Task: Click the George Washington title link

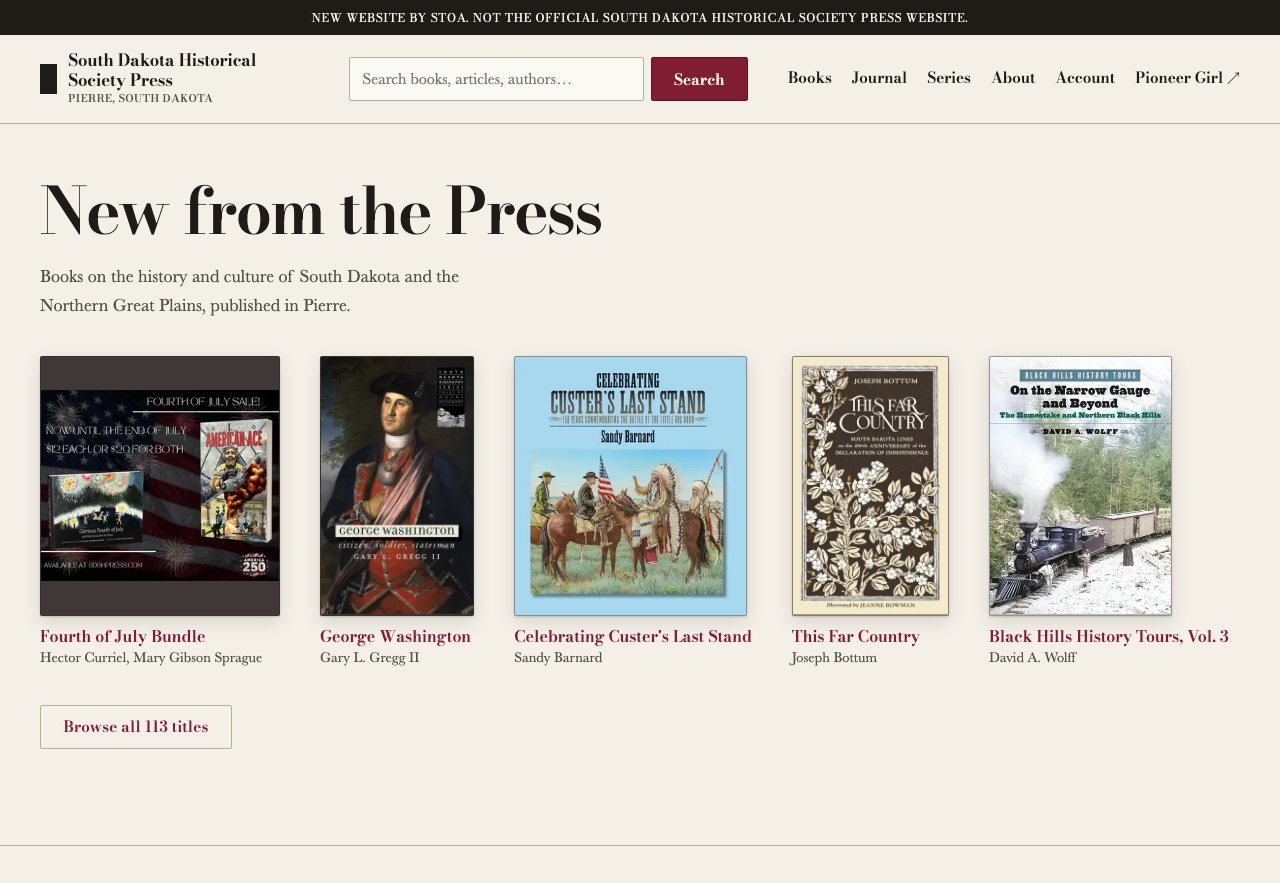Action: pos(395,636)
